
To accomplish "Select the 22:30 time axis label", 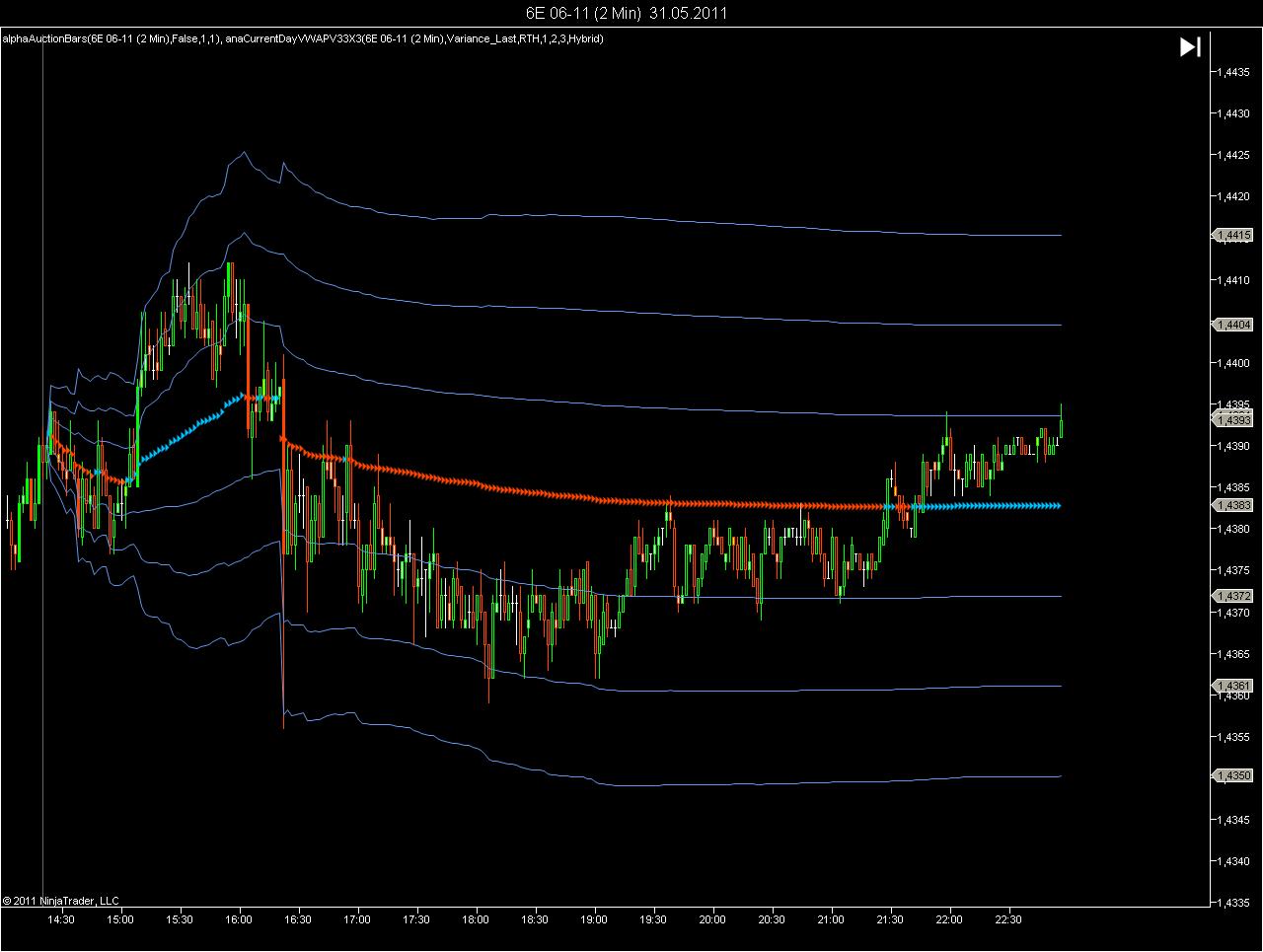I will 1008,919.
